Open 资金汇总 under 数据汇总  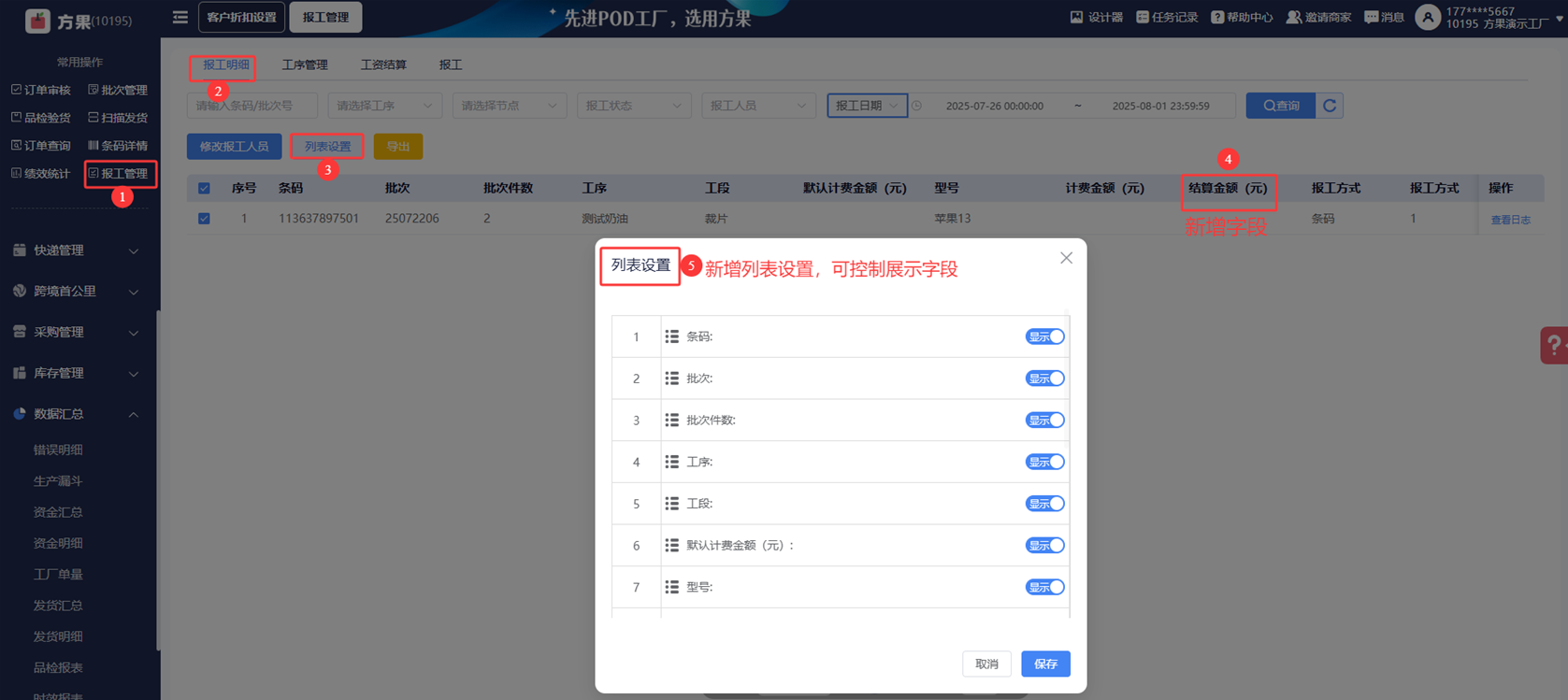click(58, 512)
